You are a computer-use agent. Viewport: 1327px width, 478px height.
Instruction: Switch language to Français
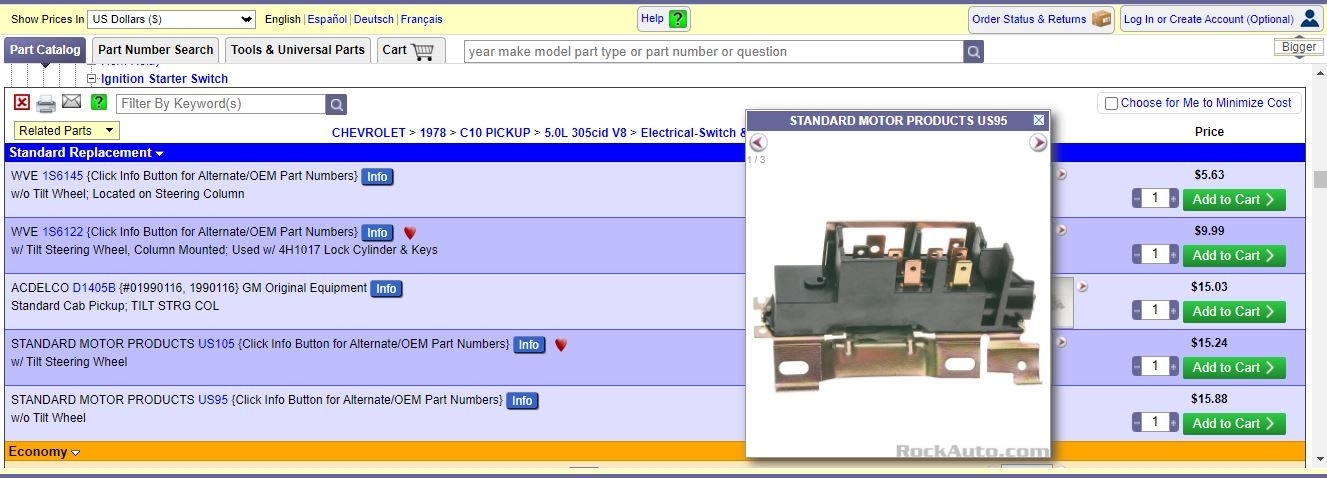(422, 19)
